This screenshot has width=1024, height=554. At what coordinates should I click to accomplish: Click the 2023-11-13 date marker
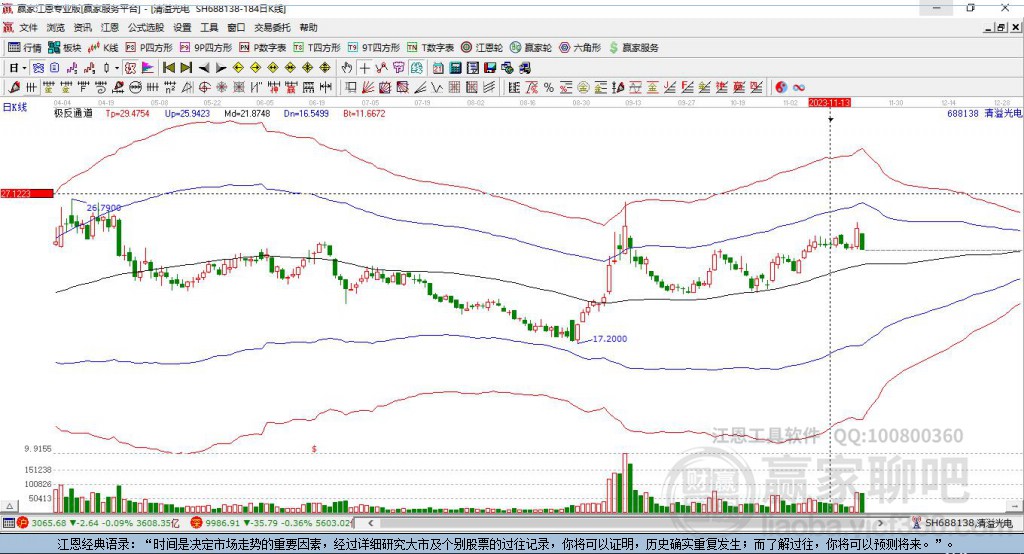point(829,103)
